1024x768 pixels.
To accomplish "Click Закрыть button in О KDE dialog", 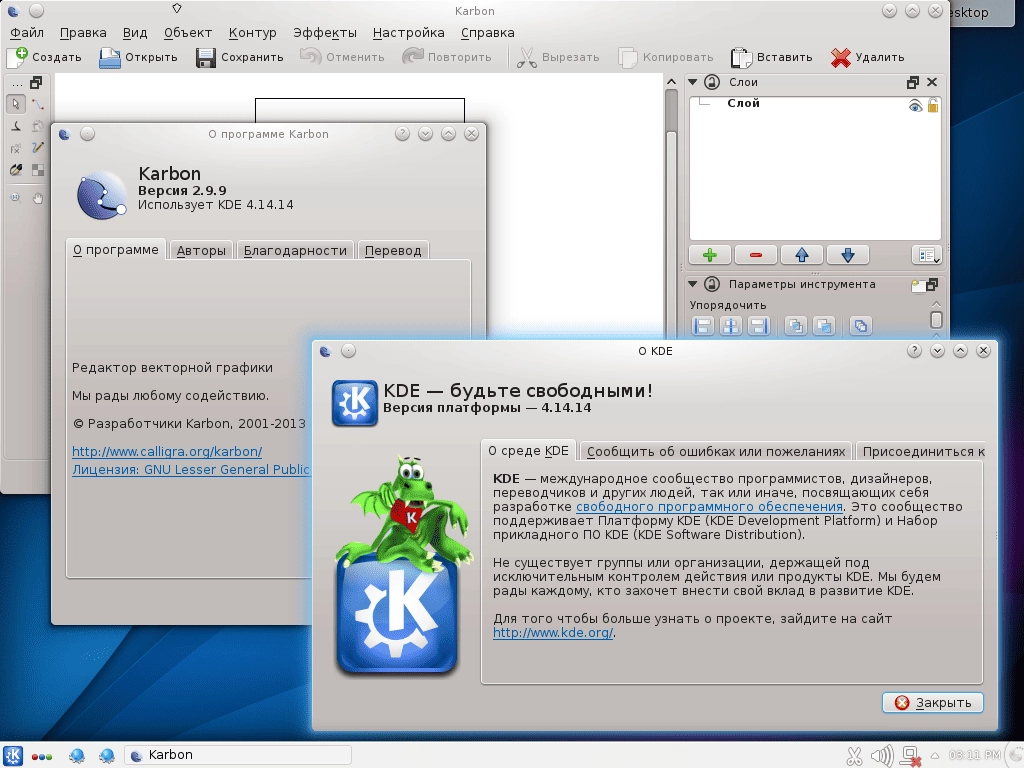I will (x=933, y=703).
